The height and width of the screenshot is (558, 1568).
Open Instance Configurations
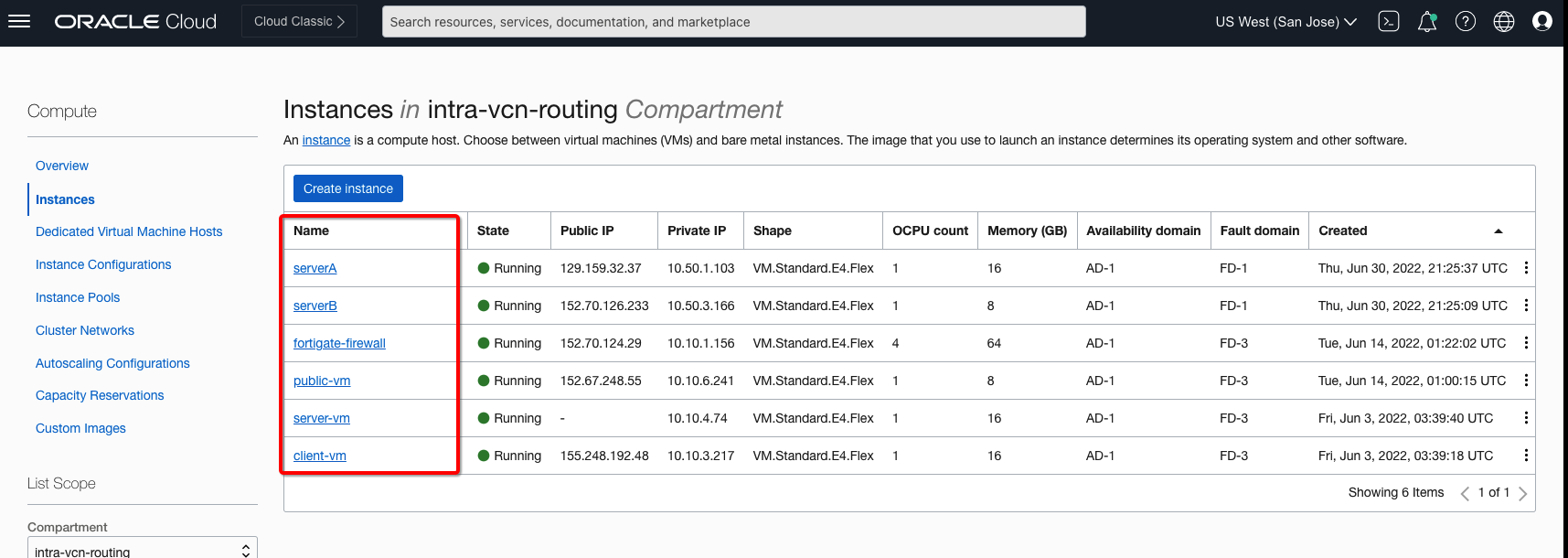[x=103, y=264]
